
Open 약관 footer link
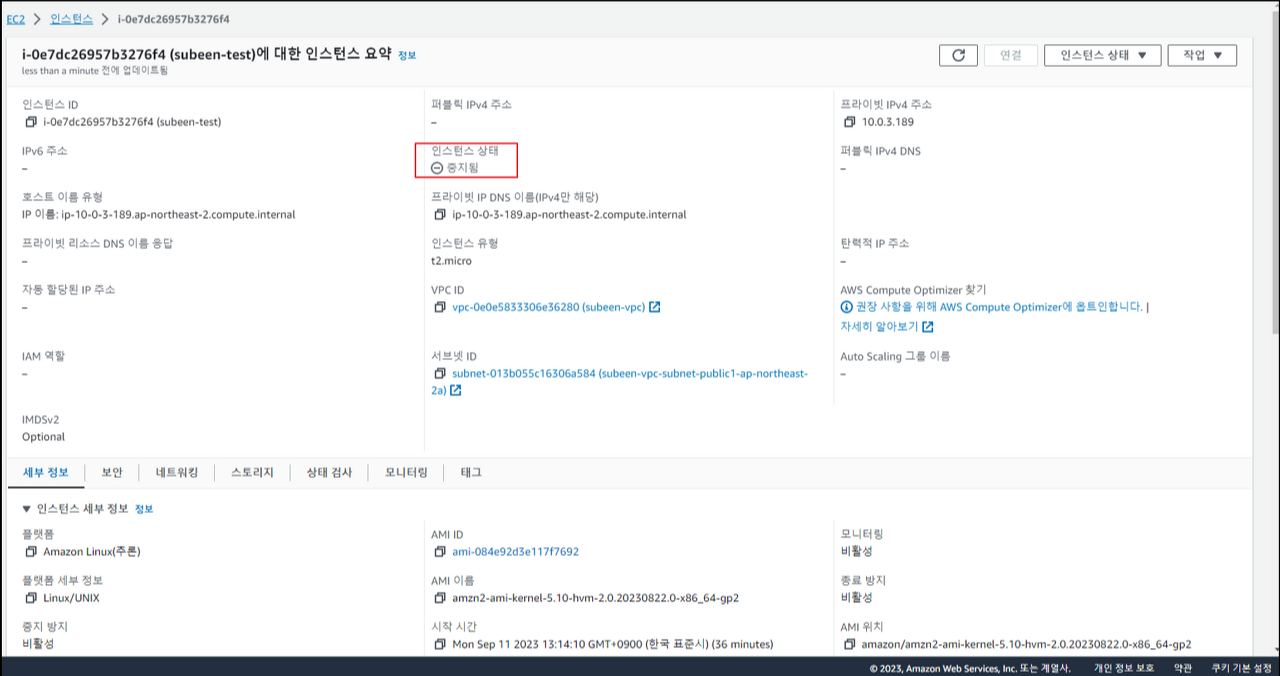1182,668
